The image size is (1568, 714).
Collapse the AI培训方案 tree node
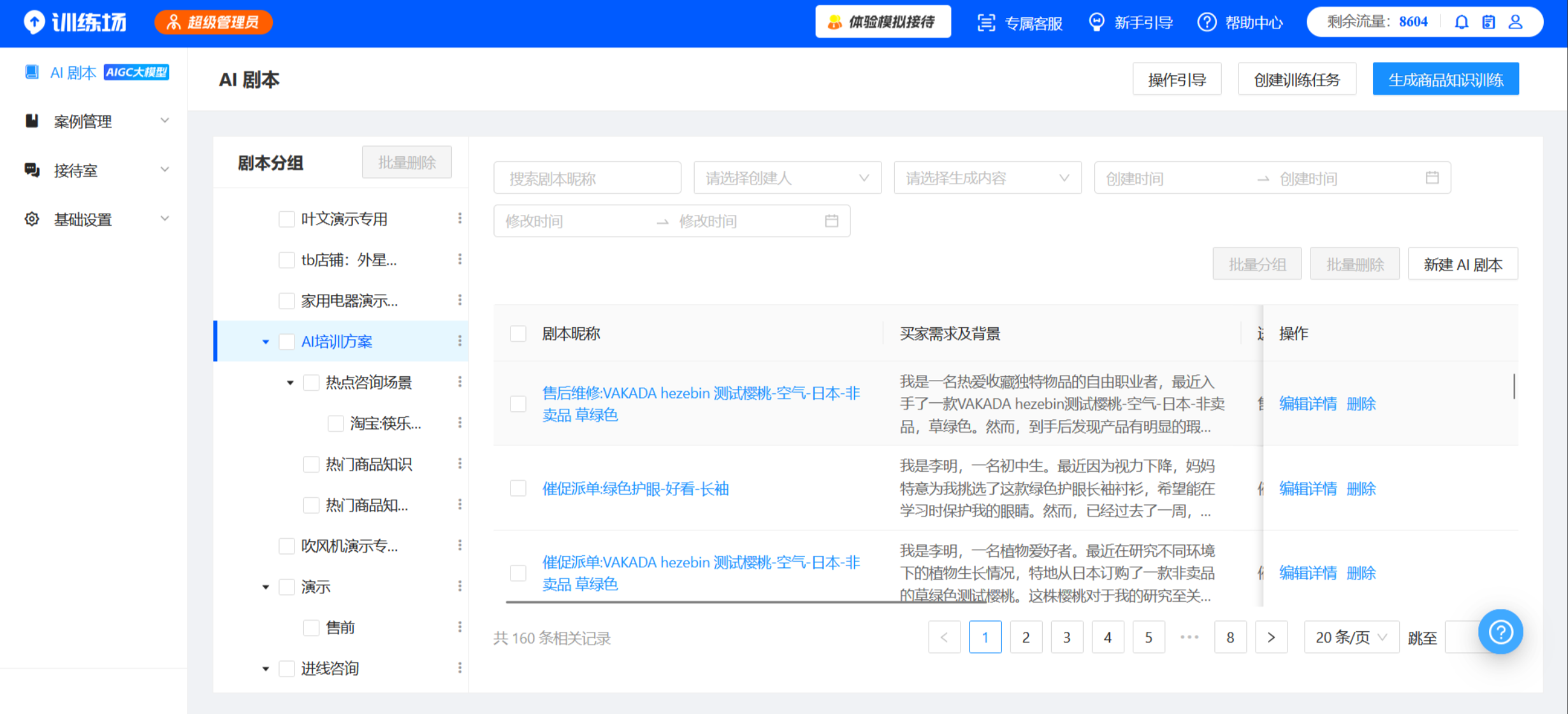266,342
